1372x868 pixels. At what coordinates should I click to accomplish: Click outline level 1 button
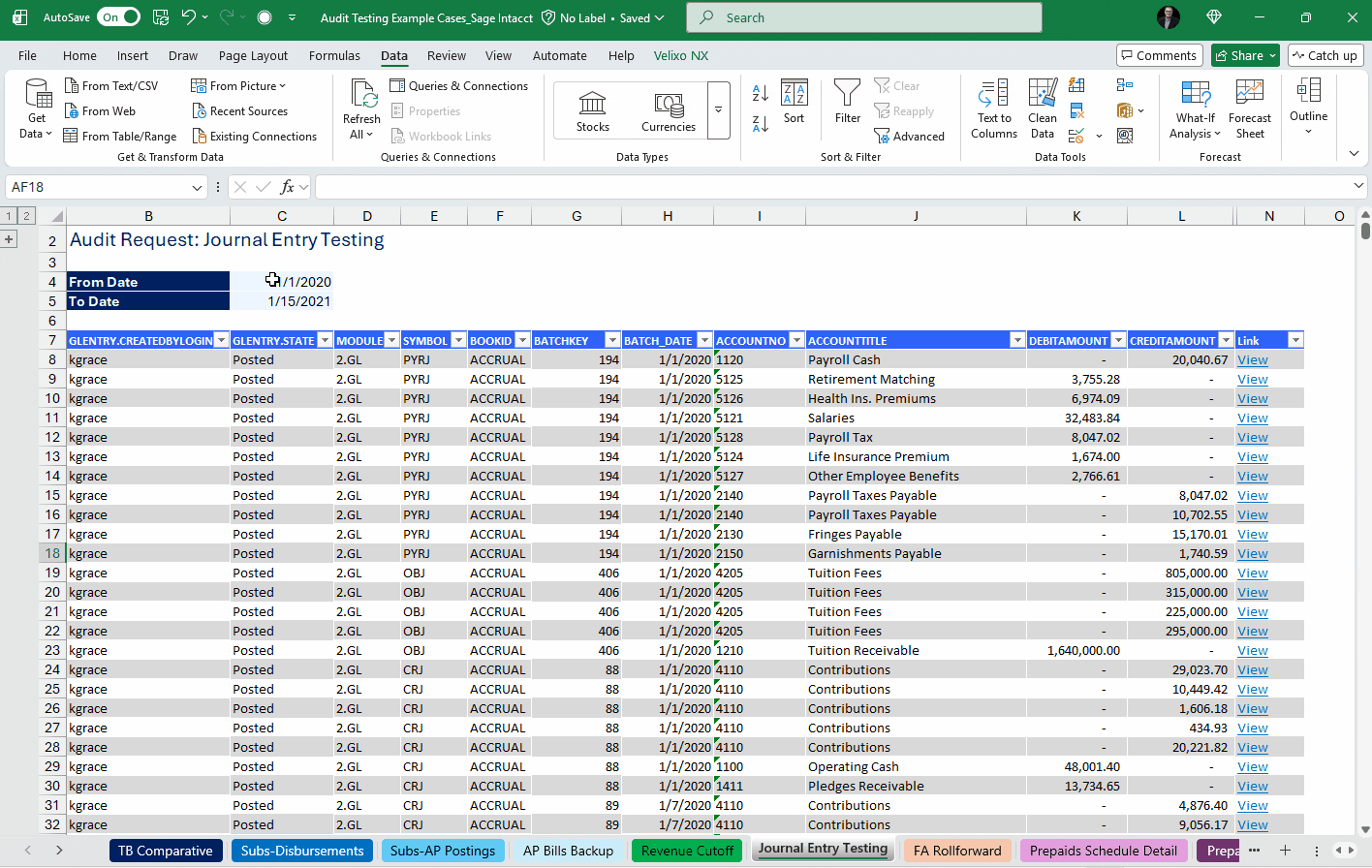[9, 215]
